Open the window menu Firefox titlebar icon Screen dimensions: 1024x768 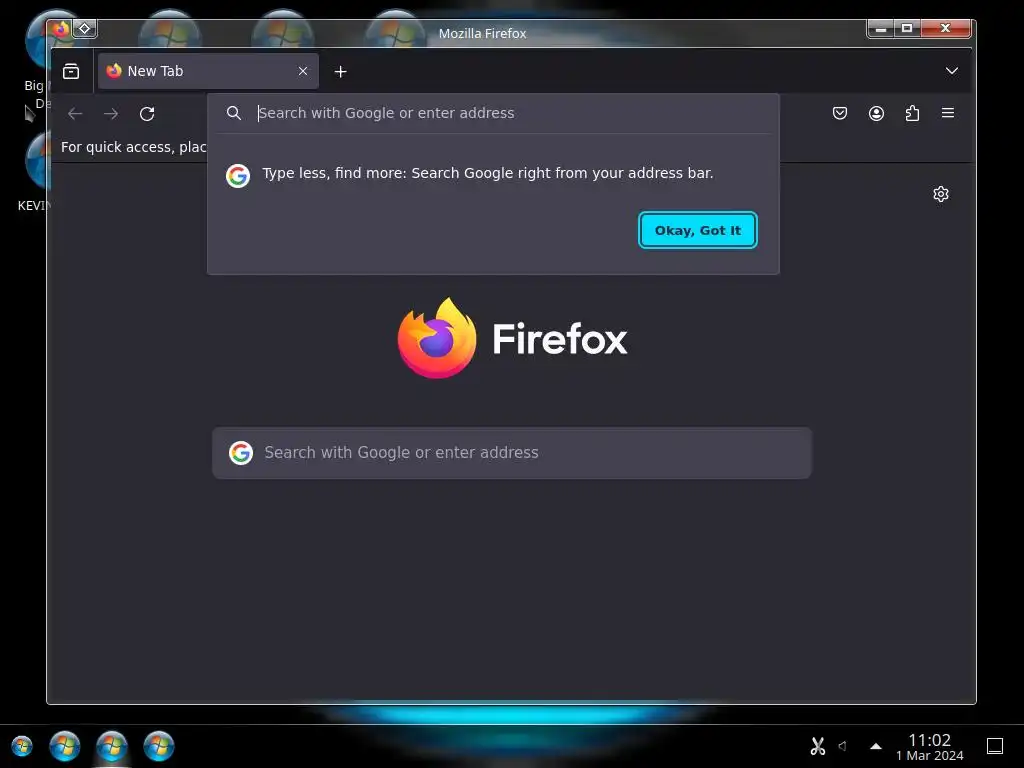click(61, 29)
